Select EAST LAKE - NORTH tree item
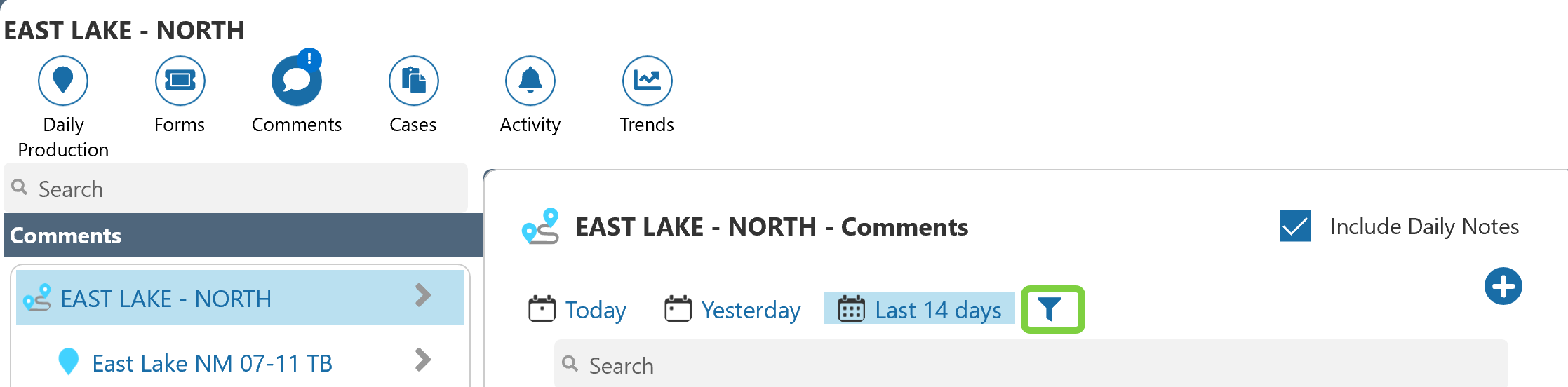 (166, 299)
